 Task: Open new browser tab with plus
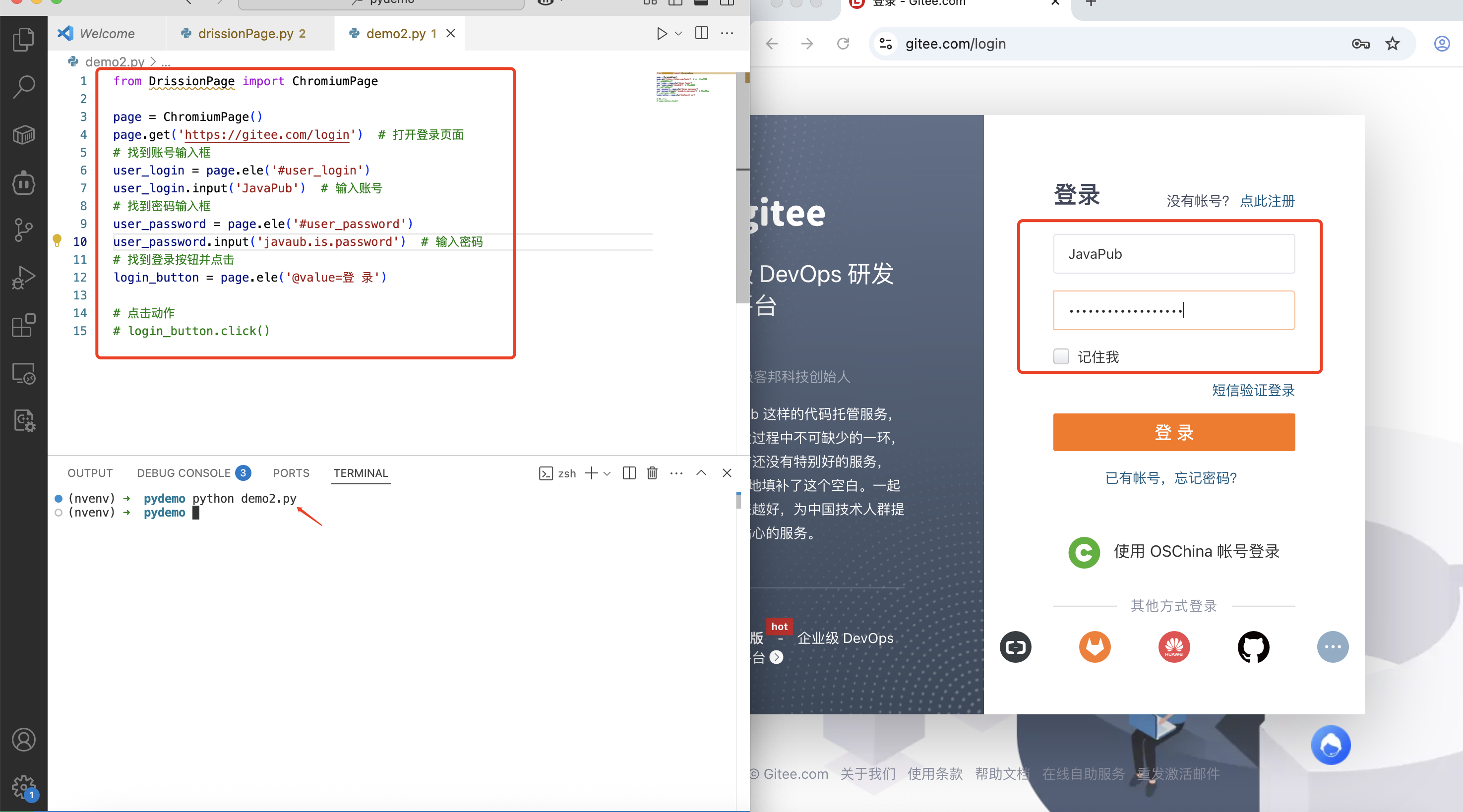tap(1091, 3)
